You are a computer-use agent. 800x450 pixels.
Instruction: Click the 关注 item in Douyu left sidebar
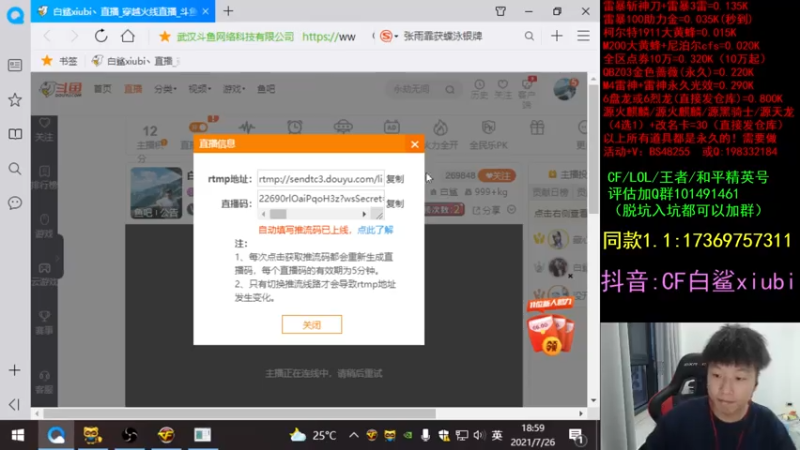(44, 130)
